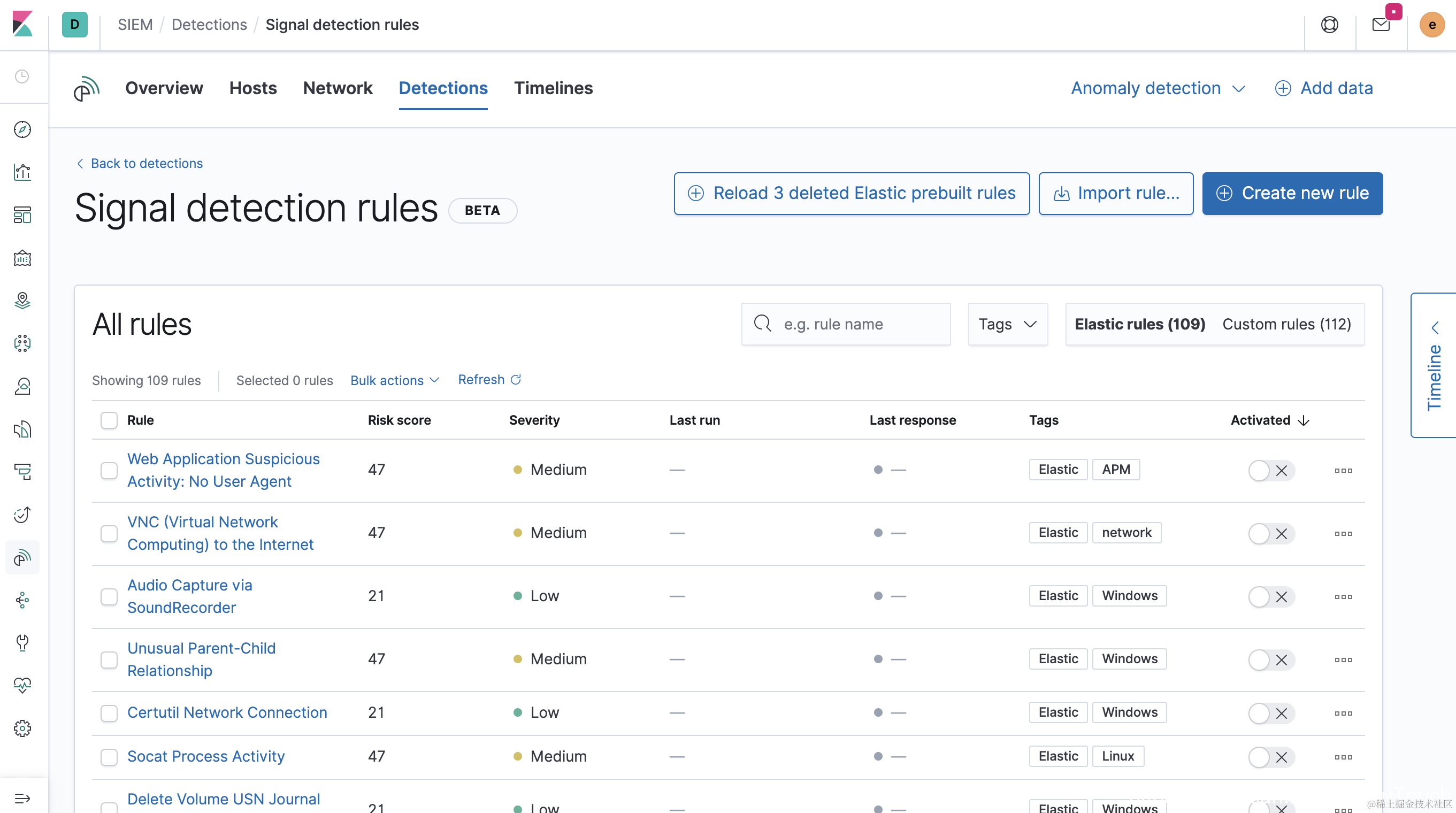This screenshot has width=1456, height=813.
Task: Open Management gear icon in sidebar
Action: click(22, 728)
